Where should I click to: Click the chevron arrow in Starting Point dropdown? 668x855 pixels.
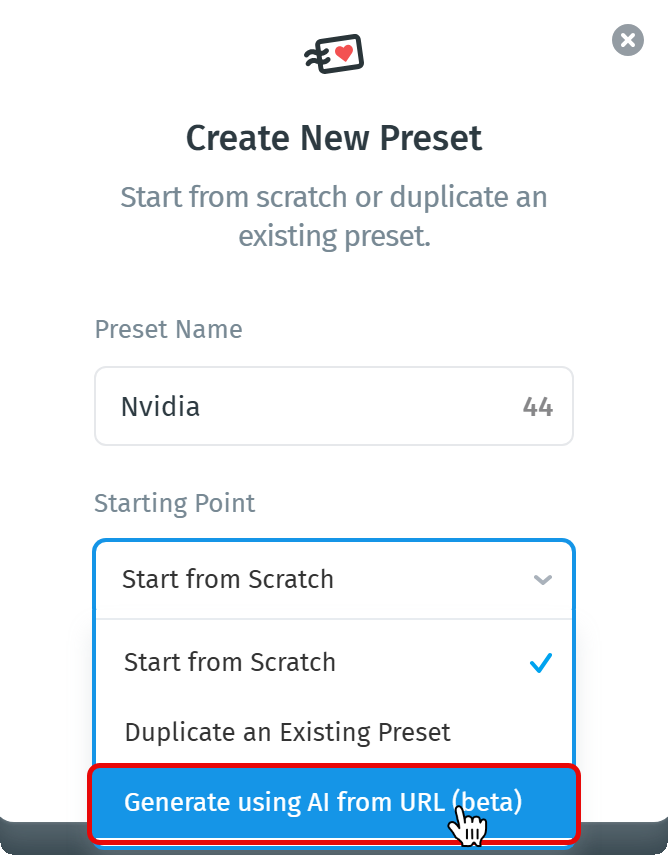point(543,580)
